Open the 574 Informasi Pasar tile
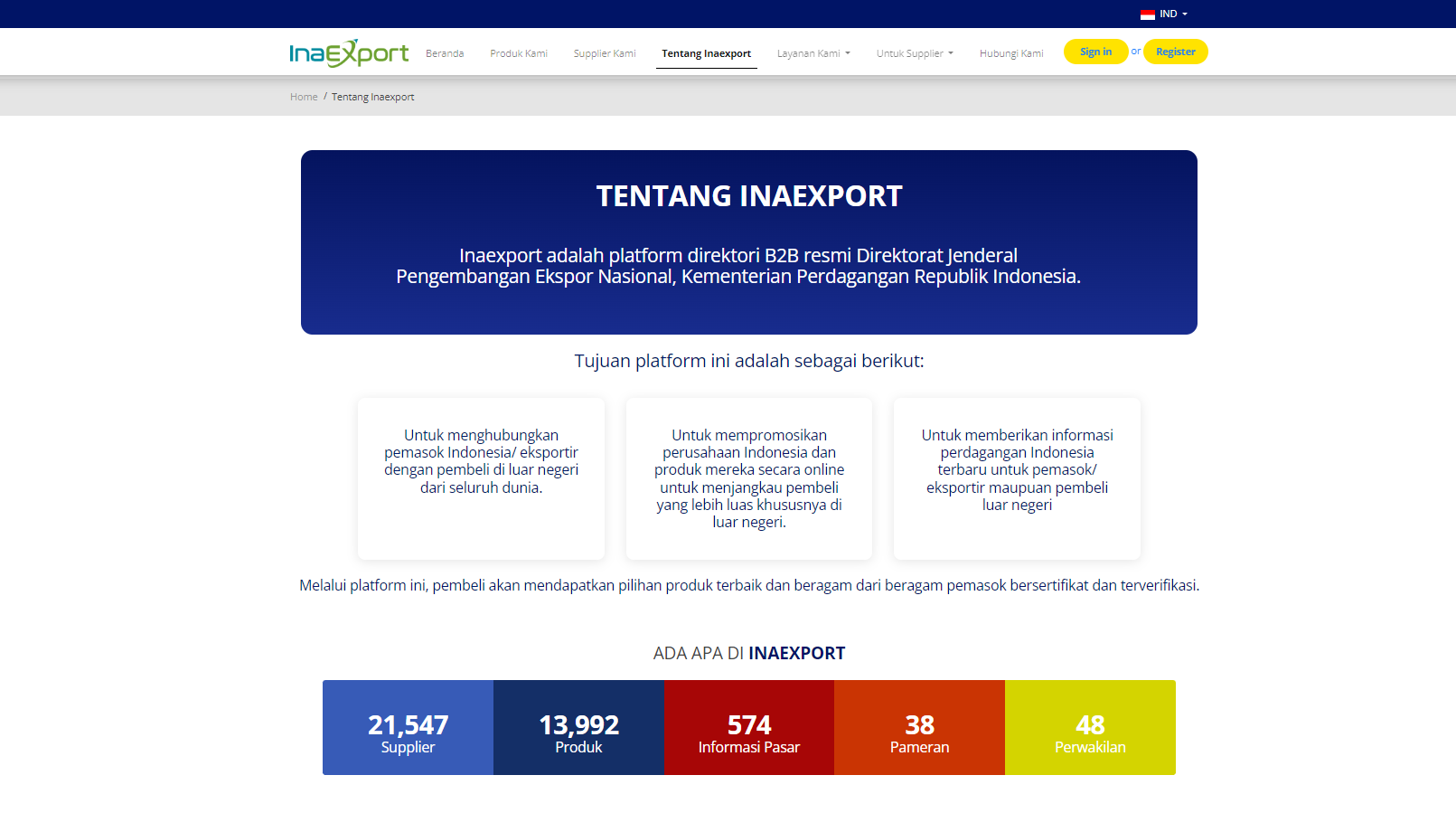Viewport: 1456px width, 813px height. coord(749,727)
